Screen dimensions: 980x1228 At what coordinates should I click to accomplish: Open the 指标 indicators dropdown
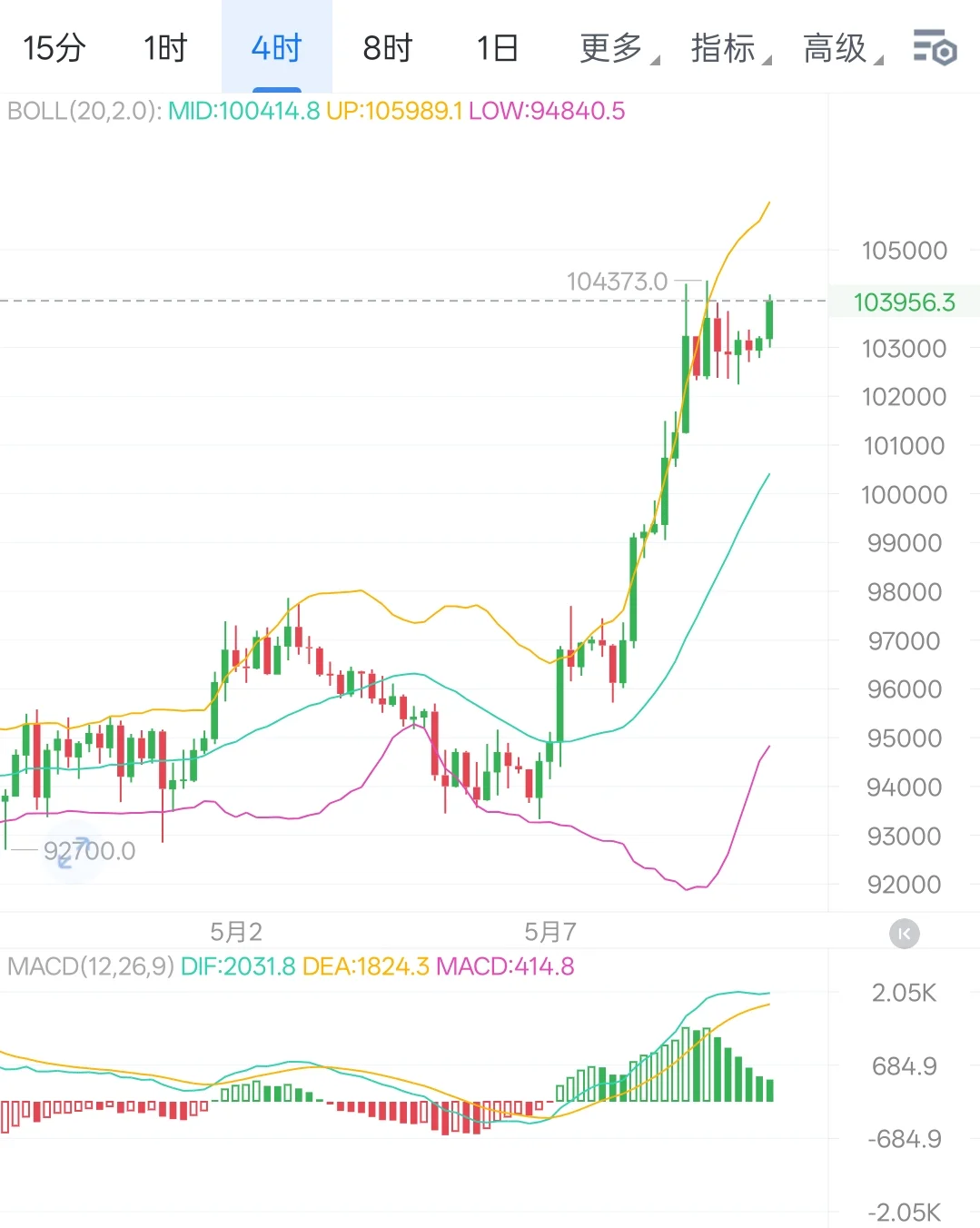(x=731, y=47)
